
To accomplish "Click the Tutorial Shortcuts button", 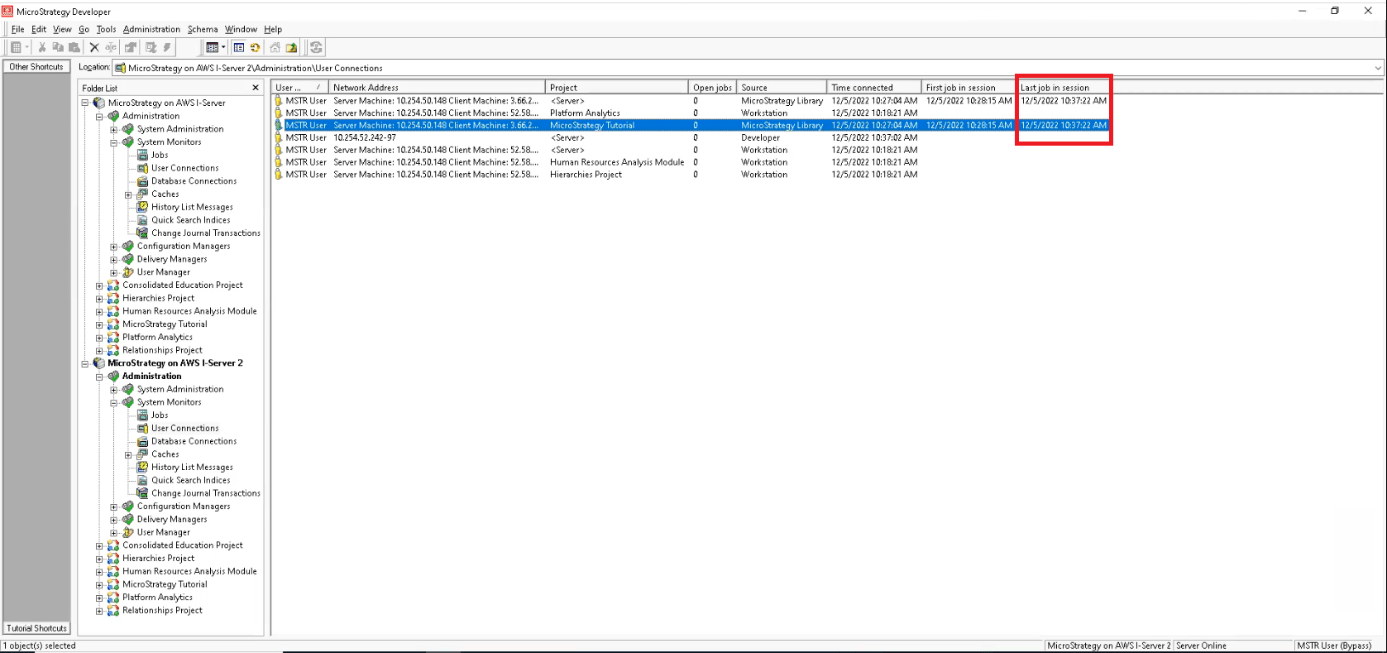I will 37,628.
